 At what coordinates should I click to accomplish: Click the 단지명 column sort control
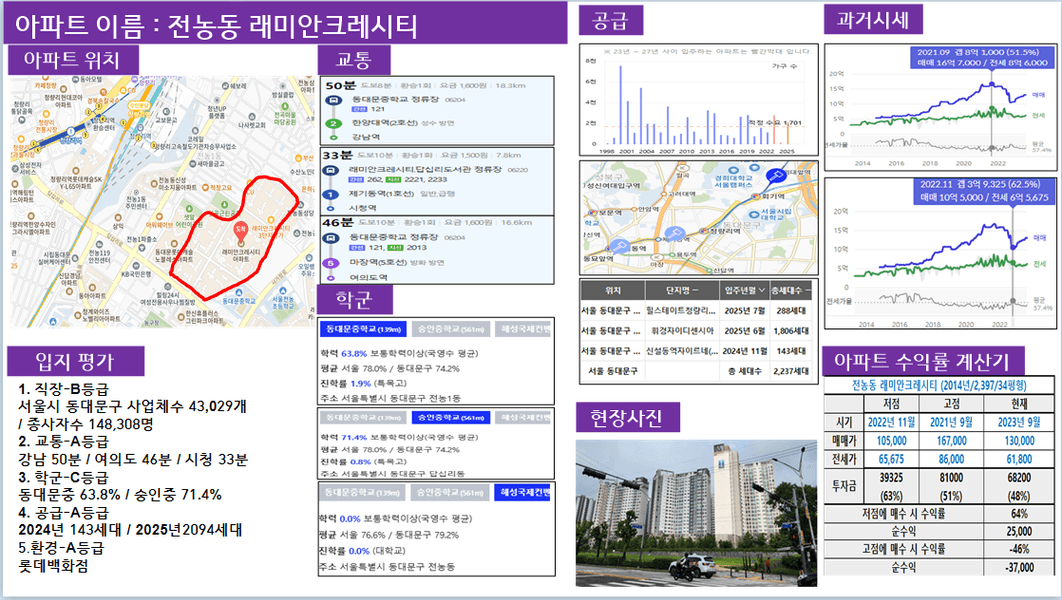[x=695, y=291]
